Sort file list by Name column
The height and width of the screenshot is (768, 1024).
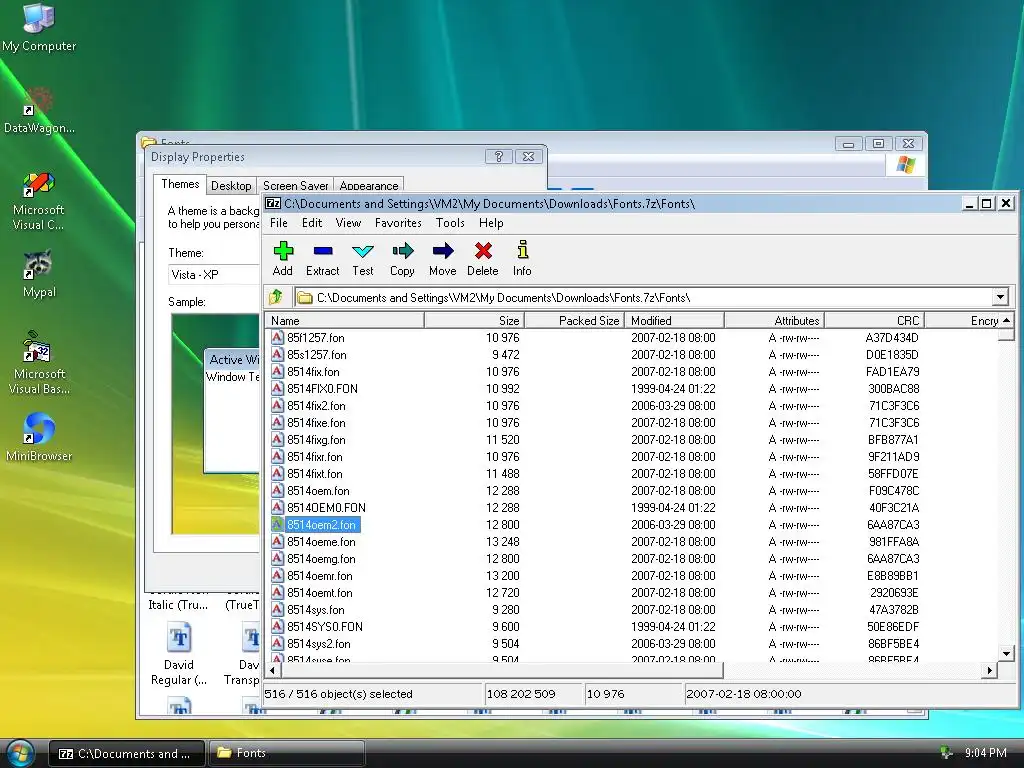[x=345, y=321]
